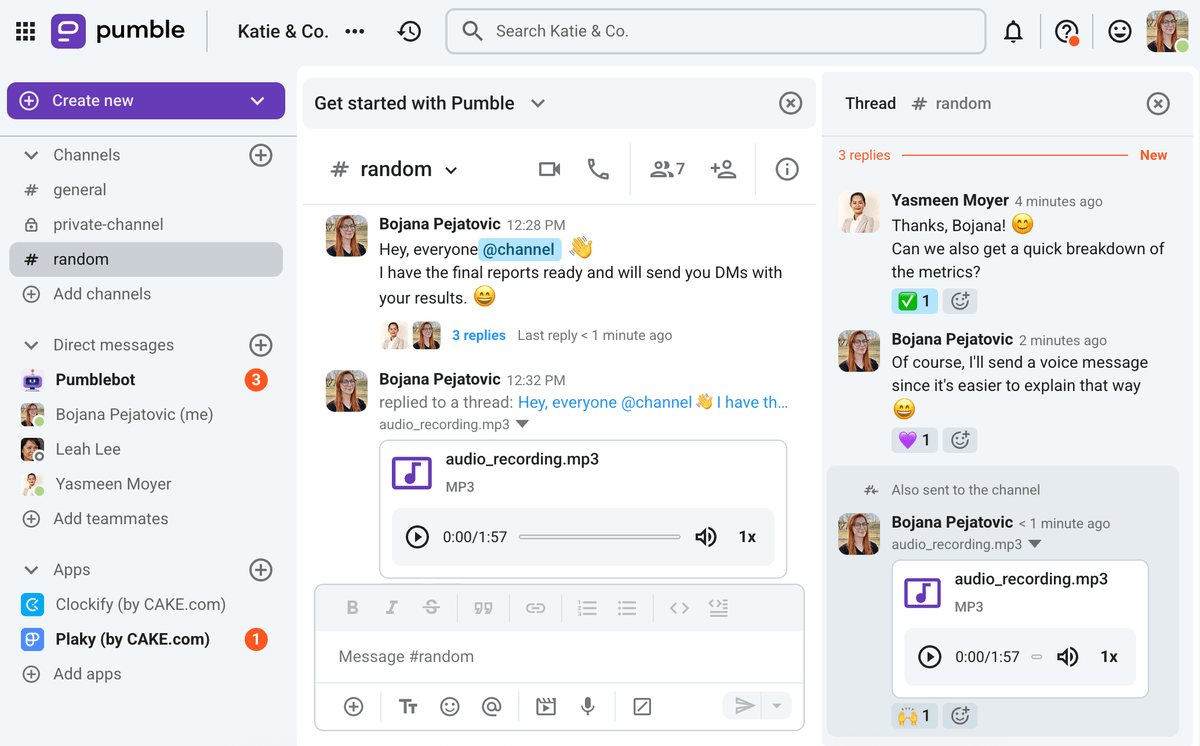The width and height of the screenshot is (1200, 746).
Task: Click the microphone voice message icon
Action: pyautogui.click(x=588, y=707)
